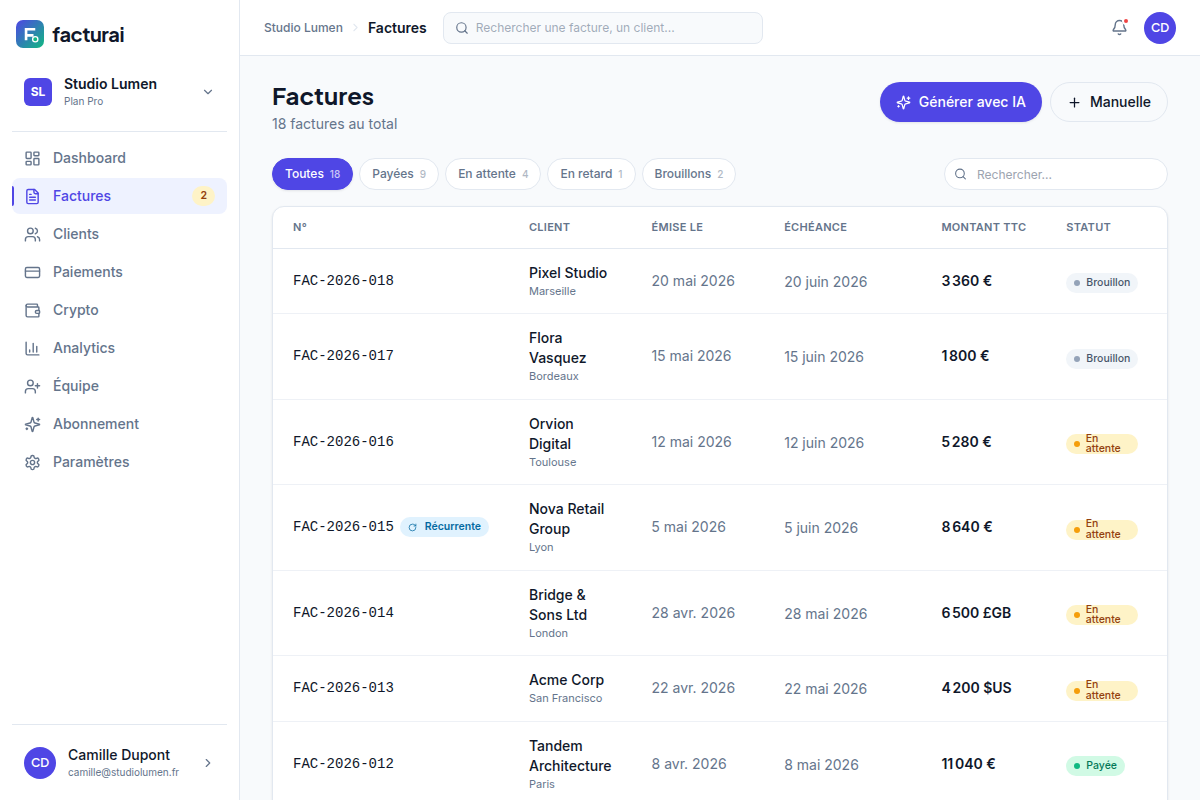Show En retard invoices tab

point(591,174)
